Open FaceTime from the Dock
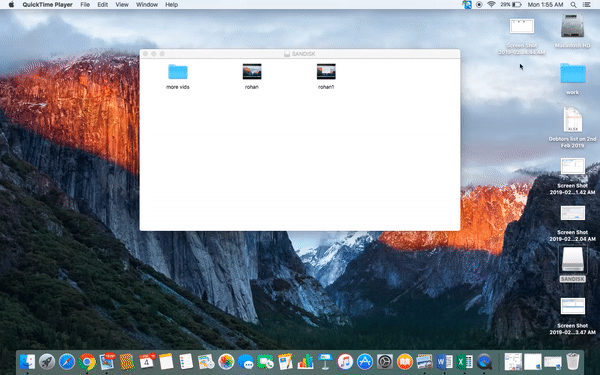The width and height of the screenshot is (600, 375). pos(266,362)
